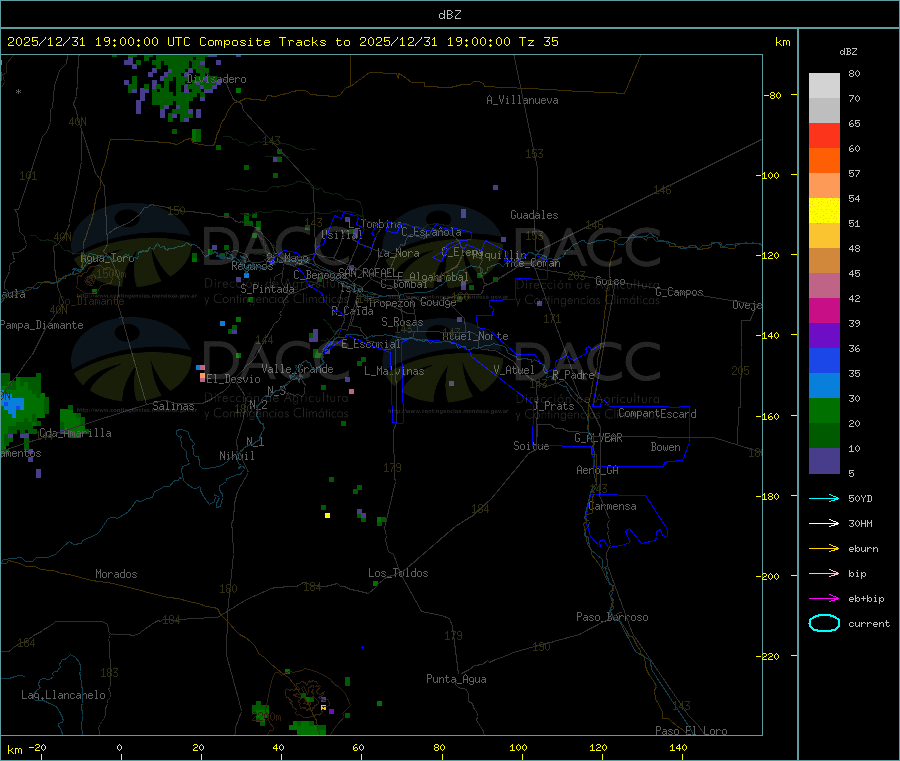
Task: Select the yellow 51 dBZ color swatch
Action: 824,211
